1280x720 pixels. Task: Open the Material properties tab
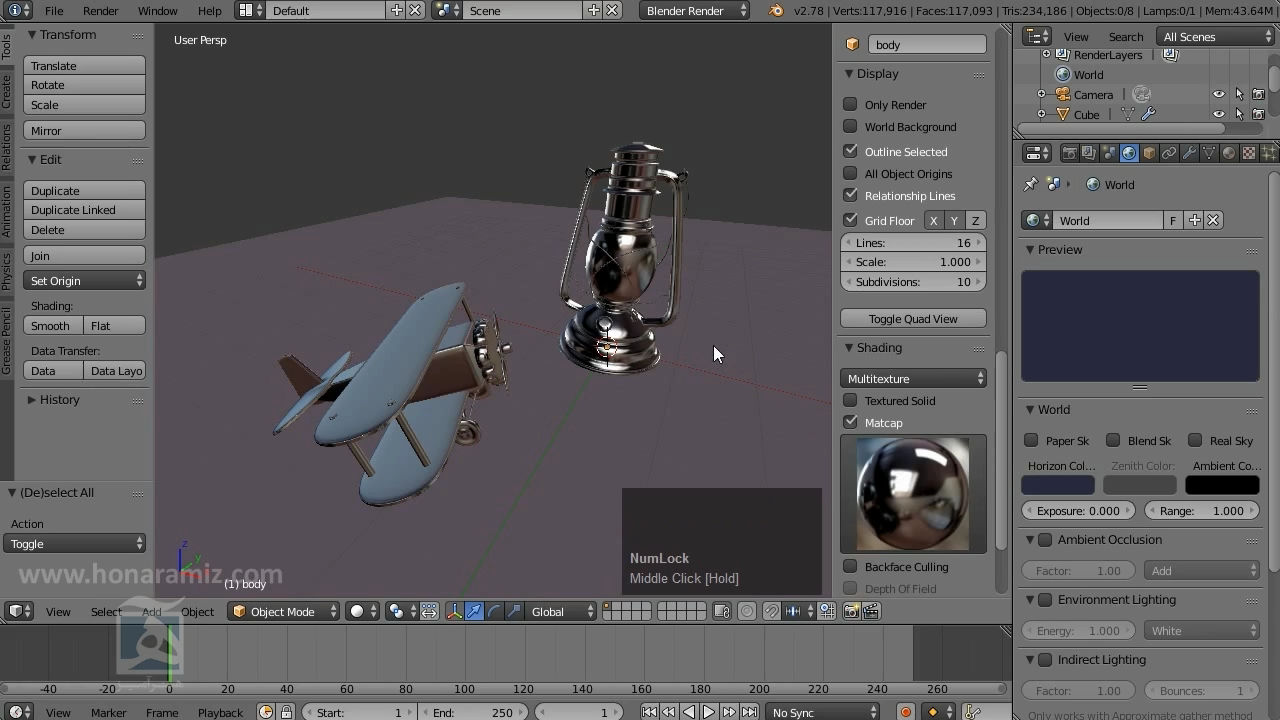coord(1229,153)
